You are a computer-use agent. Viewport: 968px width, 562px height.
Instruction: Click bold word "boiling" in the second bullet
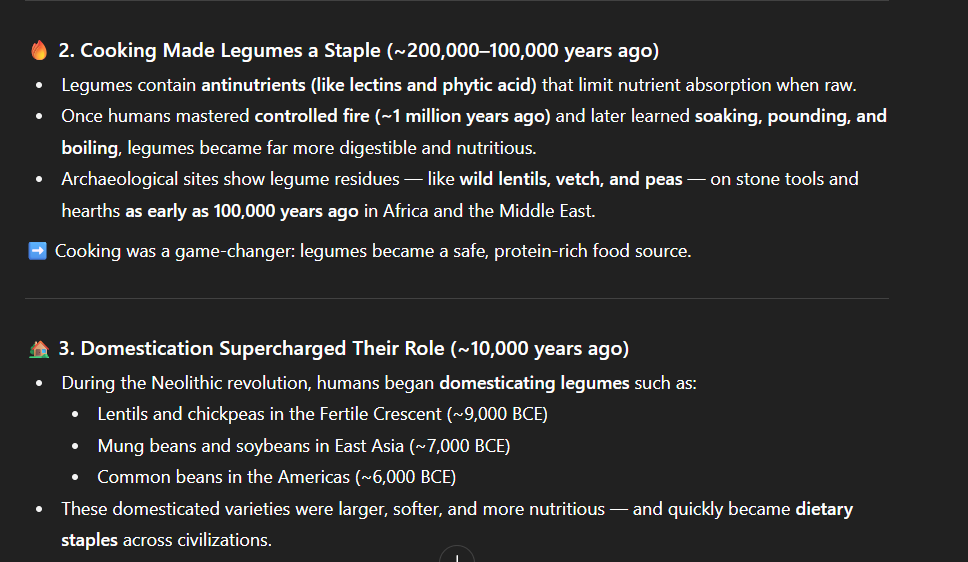point(88,148)
